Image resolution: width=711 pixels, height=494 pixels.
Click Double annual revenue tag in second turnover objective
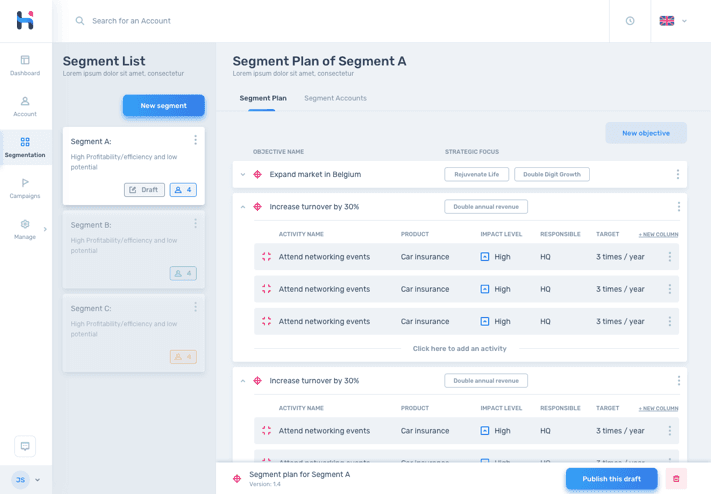486,381
